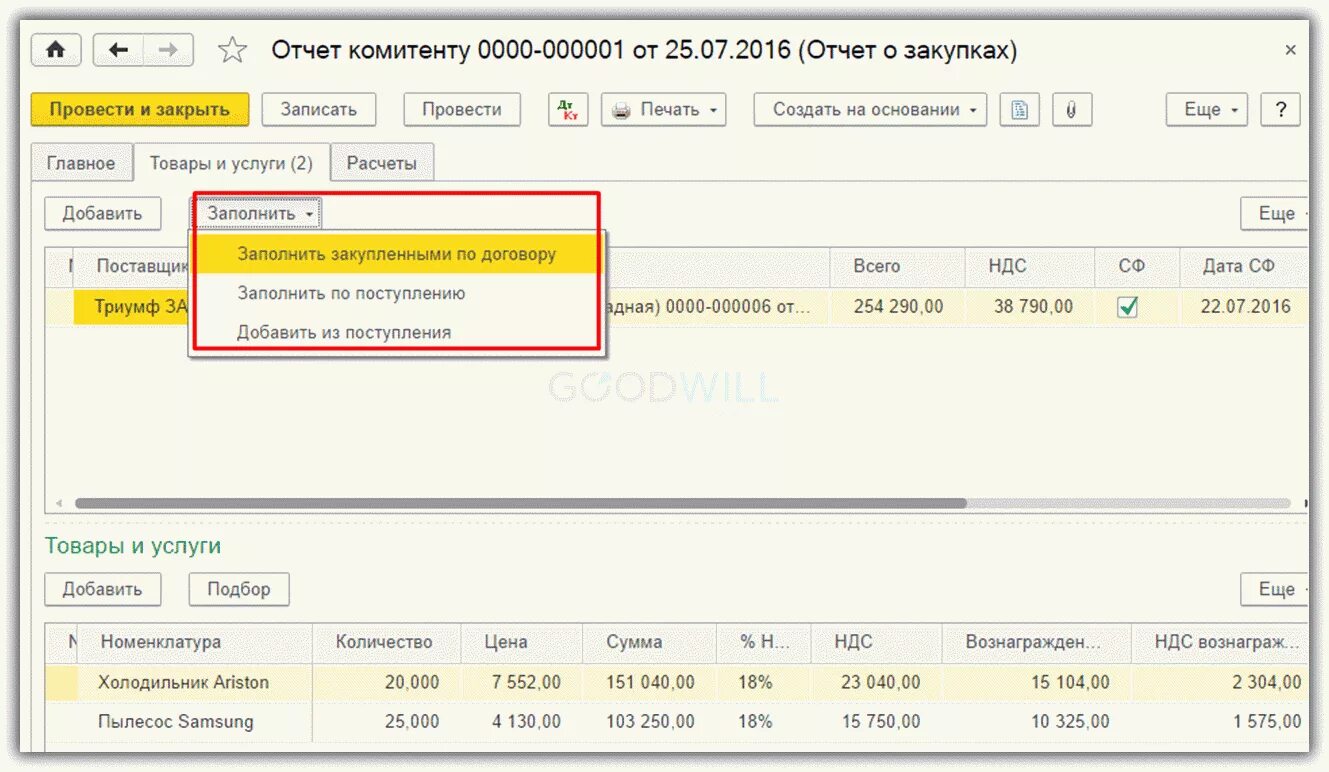Open the Печать dropdown

(664, 110)
